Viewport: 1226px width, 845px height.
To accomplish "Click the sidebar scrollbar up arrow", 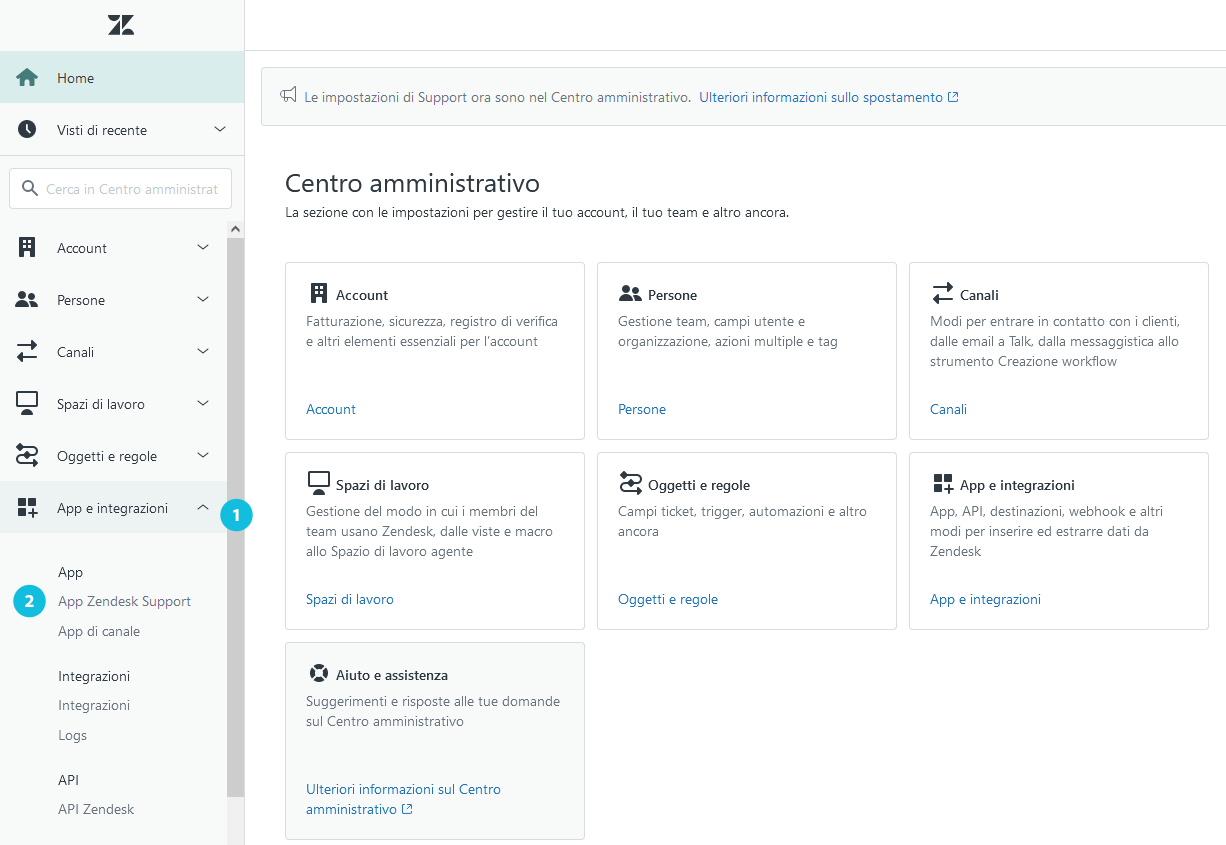I will (235, 229).
